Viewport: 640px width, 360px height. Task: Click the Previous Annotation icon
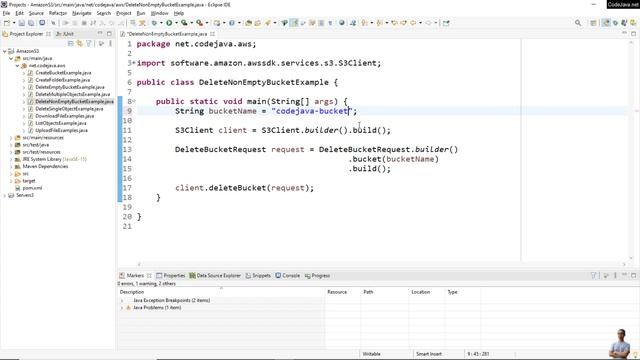pos(380,23)
